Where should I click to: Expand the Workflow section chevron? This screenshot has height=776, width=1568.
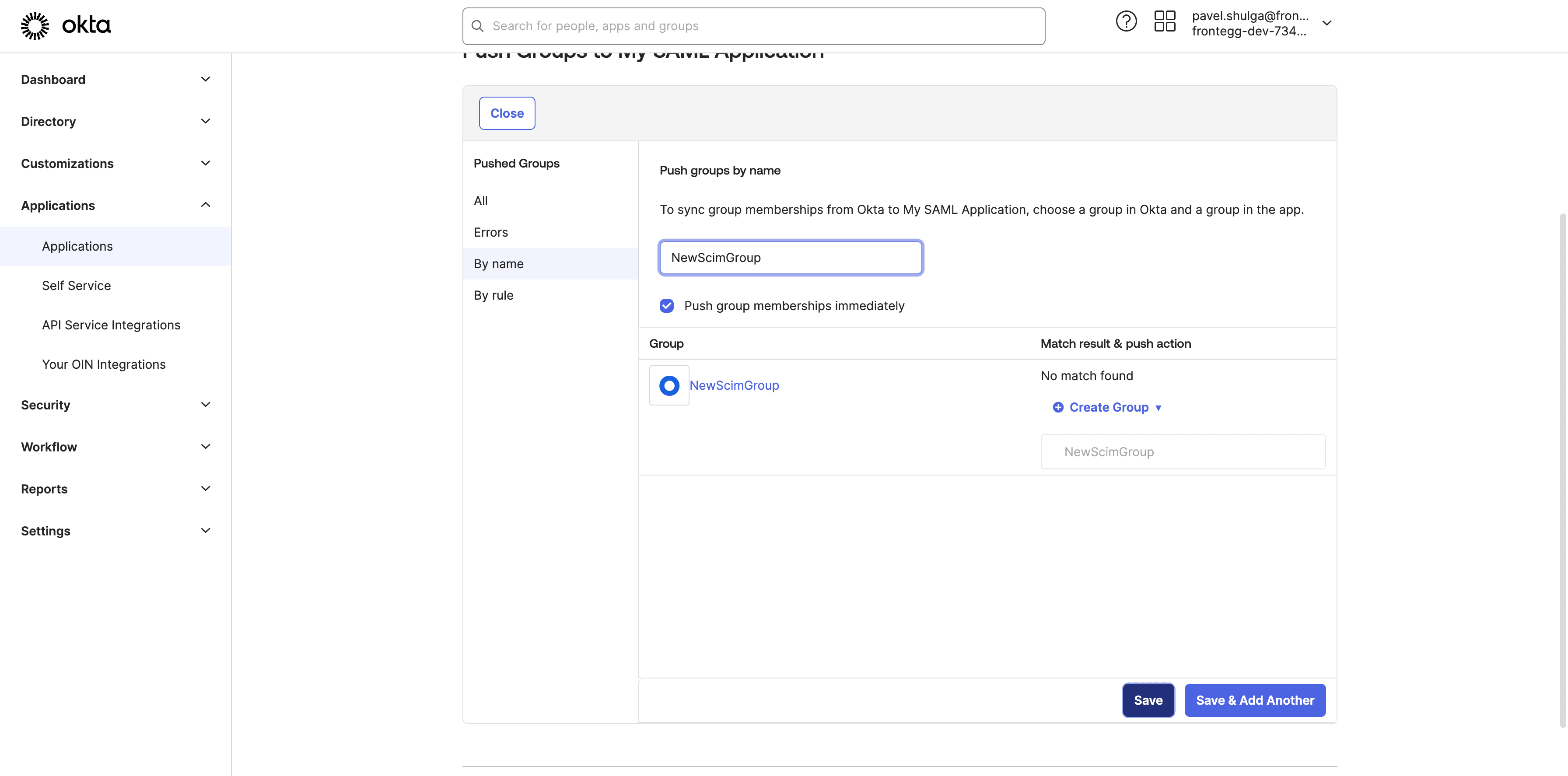[206, 447]
